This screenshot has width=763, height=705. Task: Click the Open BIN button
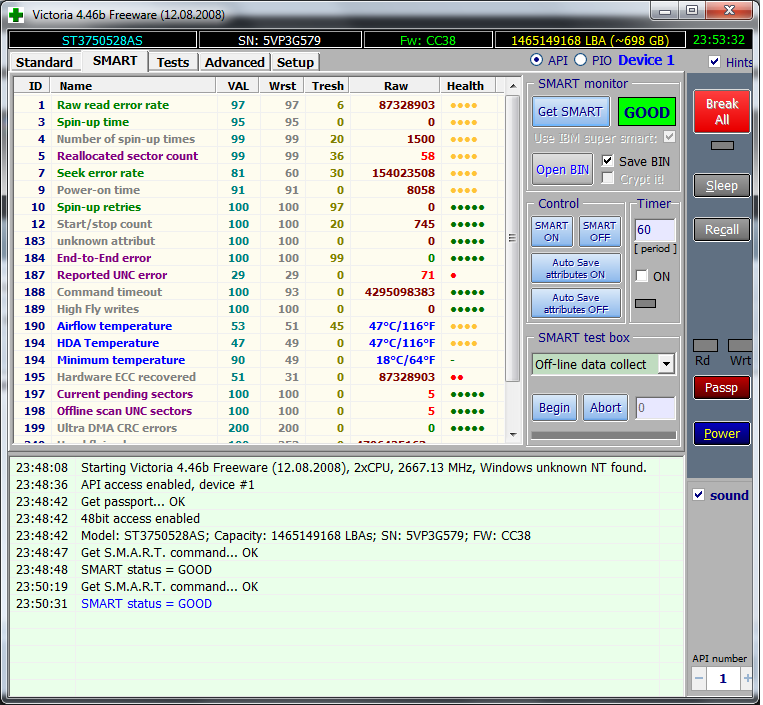[x=563, y=169]
